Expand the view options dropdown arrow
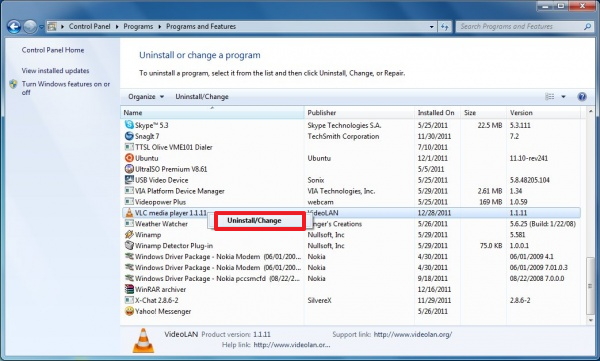Screen dimensions: 600x361 563,96
